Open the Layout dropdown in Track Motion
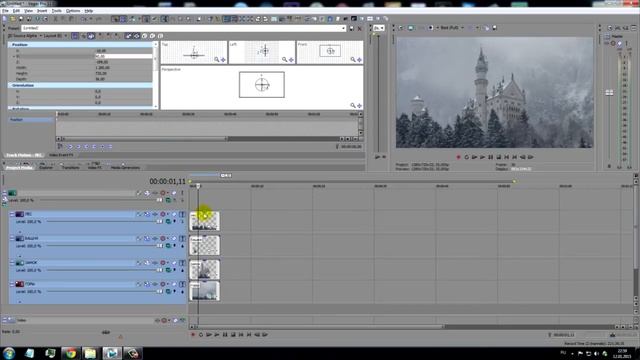640x360 pixels. pyautogui.click(x=55, y=36)
